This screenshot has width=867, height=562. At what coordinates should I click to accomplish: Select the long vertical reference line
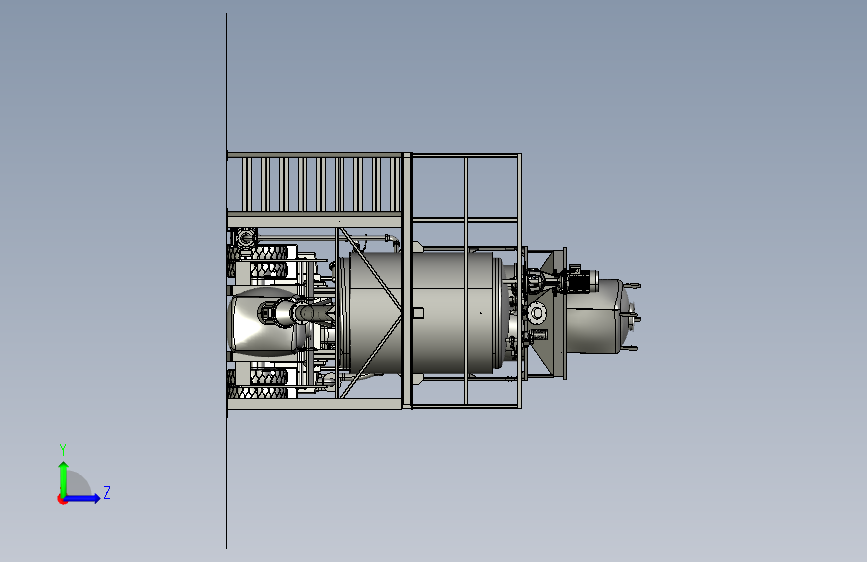coord(226,281)
